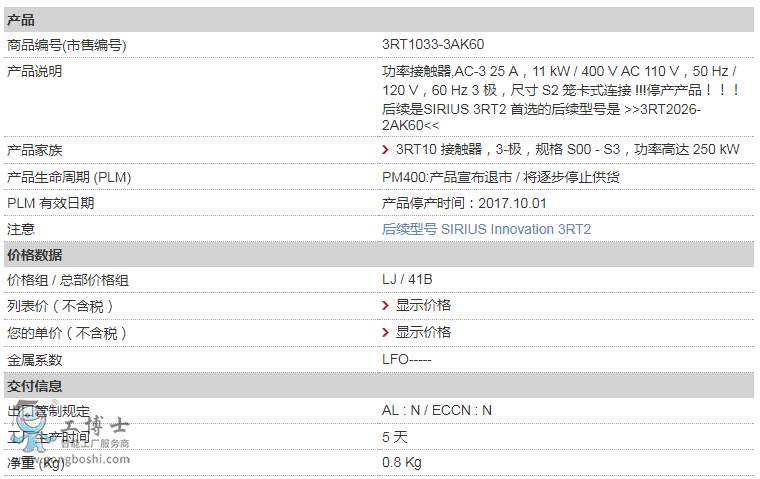Click the 产品 section header

tap(21, 19)
